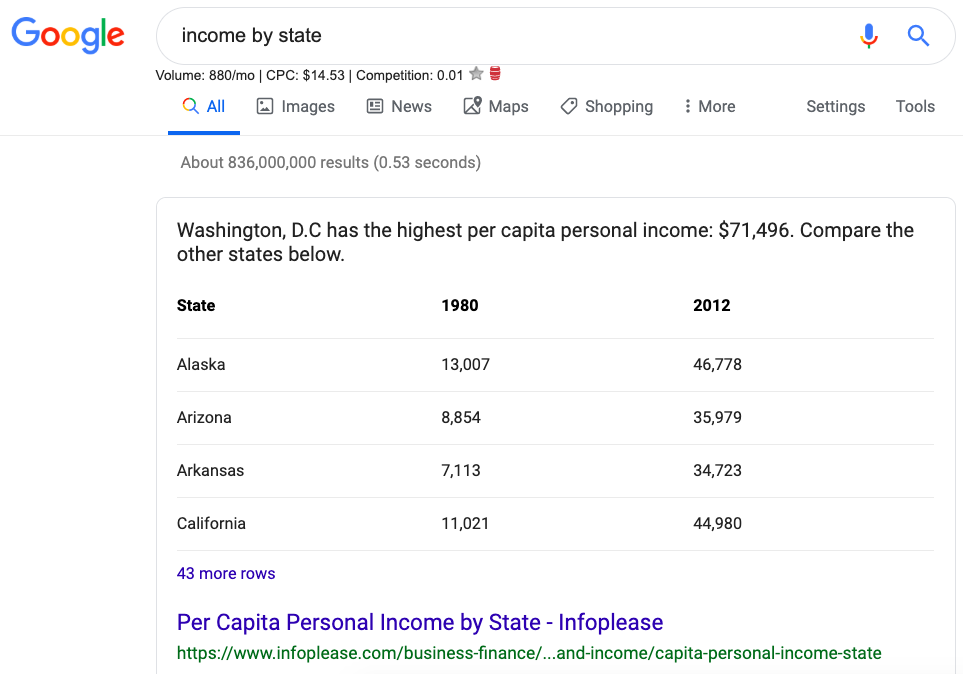The width and height of the screenshot is (963, 674).
Task: Switch to the All results tab
Action: (204, 106)
